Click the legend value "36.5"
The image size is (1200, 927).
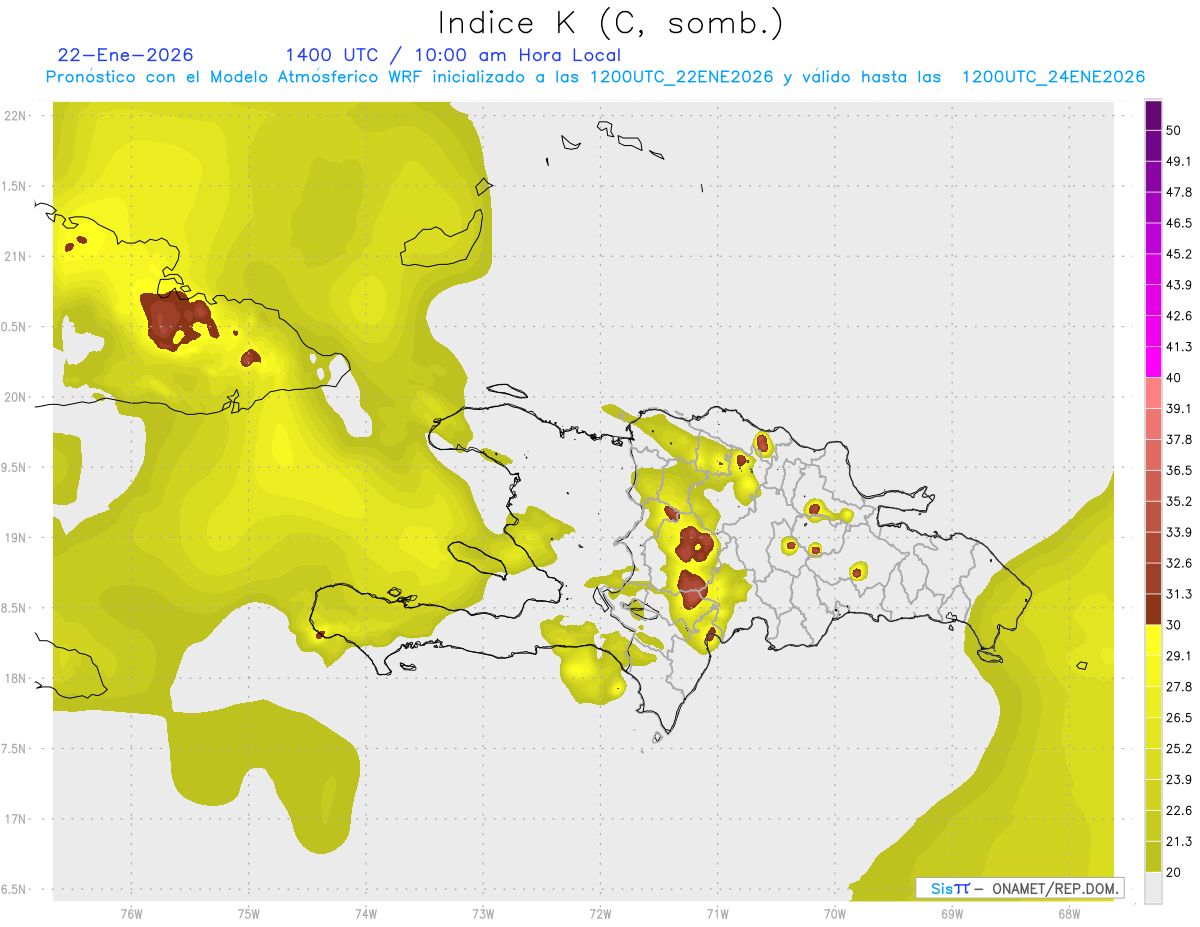pyautogui.click(x=1179, y=470)
